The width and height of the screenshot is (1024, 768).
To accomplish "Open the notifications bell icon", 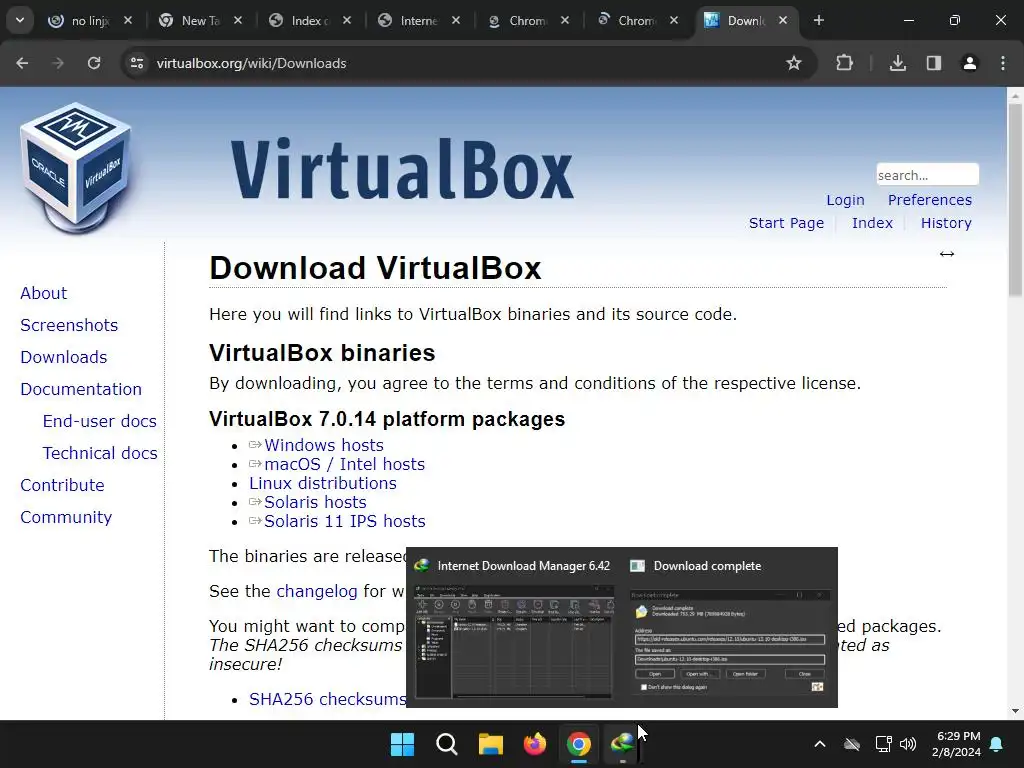I will tap(997, 744).
